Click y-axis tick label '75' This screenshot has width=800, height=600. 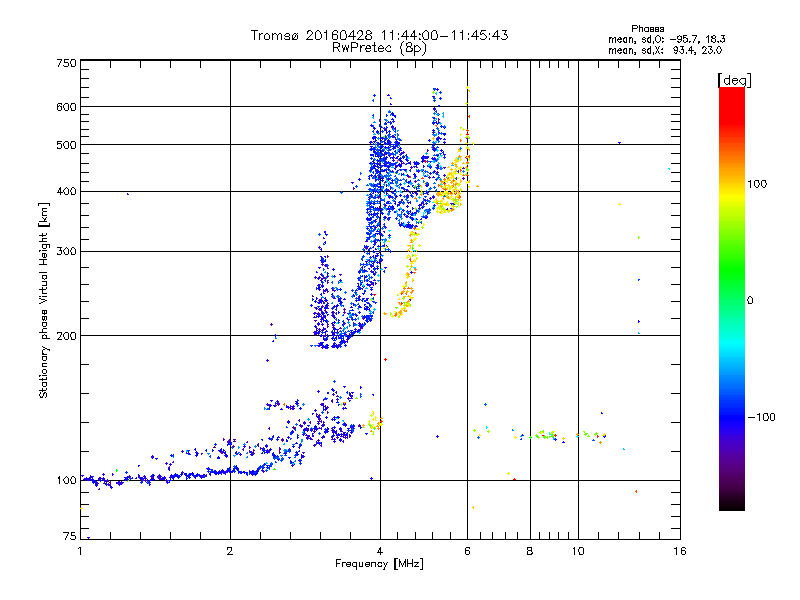(x=70, y=536)
